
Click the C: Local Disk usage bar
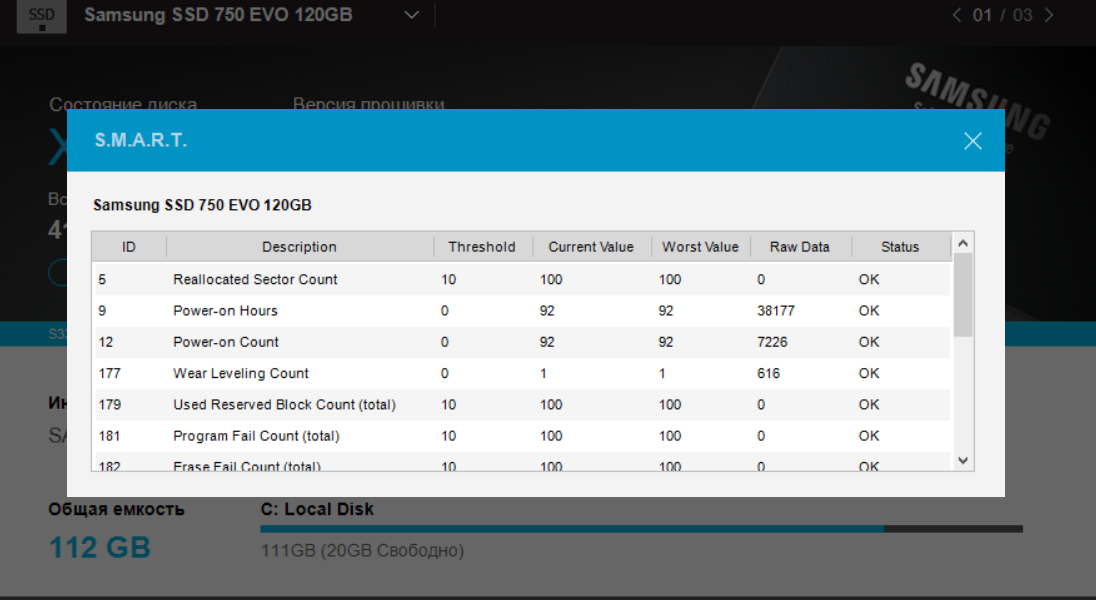tap(642, 529)
